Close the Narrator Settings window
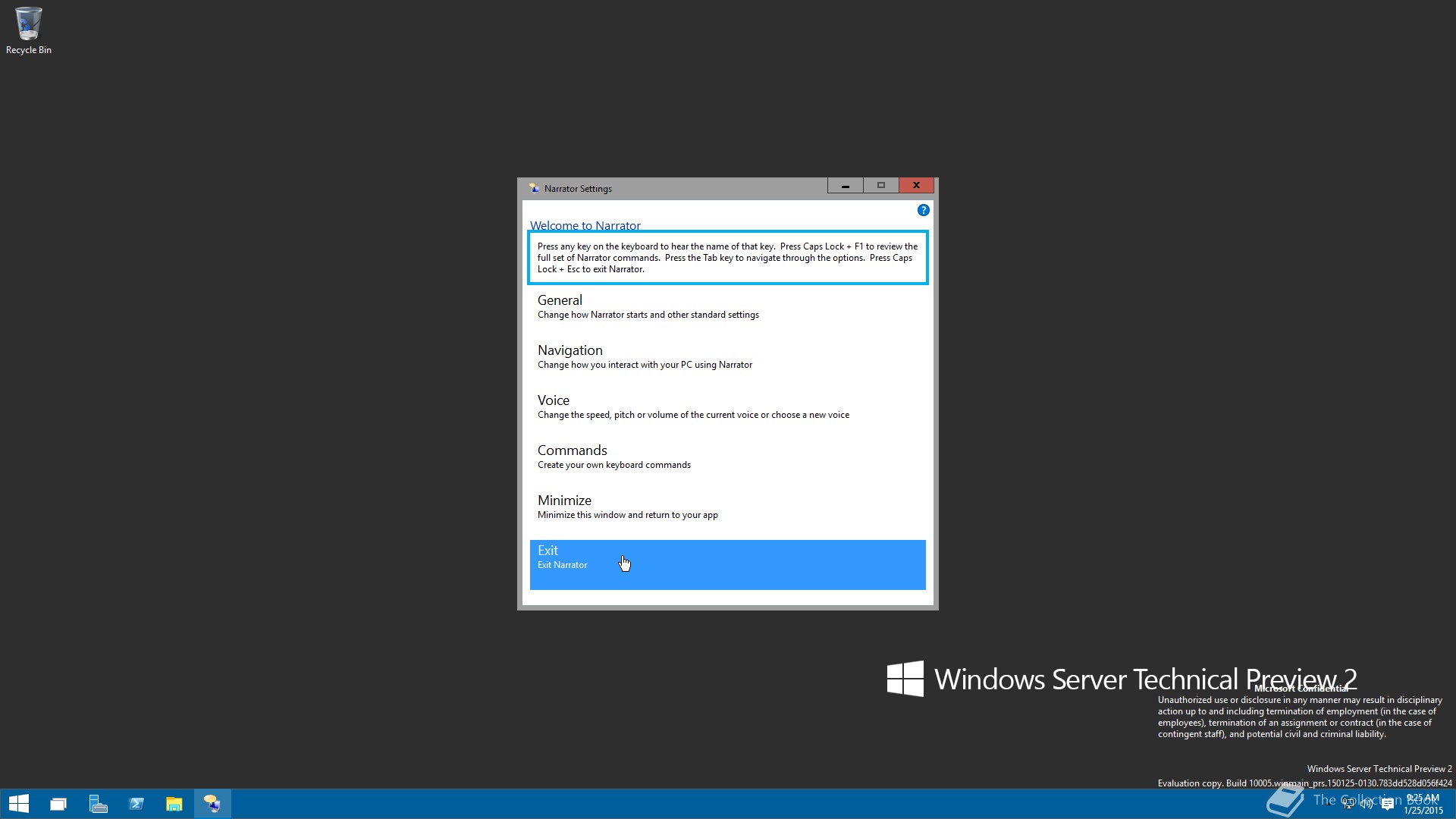Screen dimensions: 1456x819 [916, 185]
